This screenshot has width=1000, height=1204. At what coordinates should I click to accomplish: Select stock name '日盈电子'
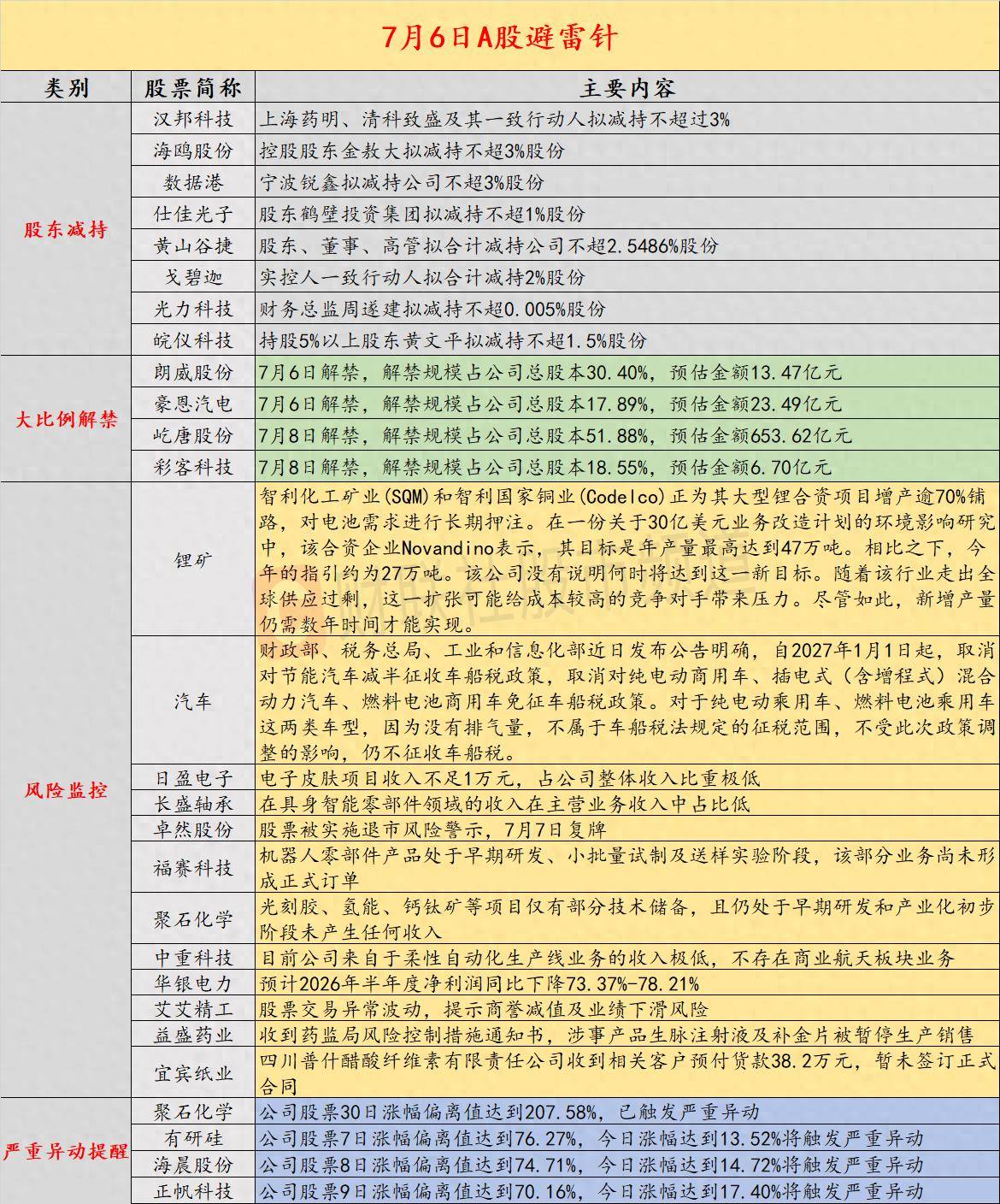(193, 778)
